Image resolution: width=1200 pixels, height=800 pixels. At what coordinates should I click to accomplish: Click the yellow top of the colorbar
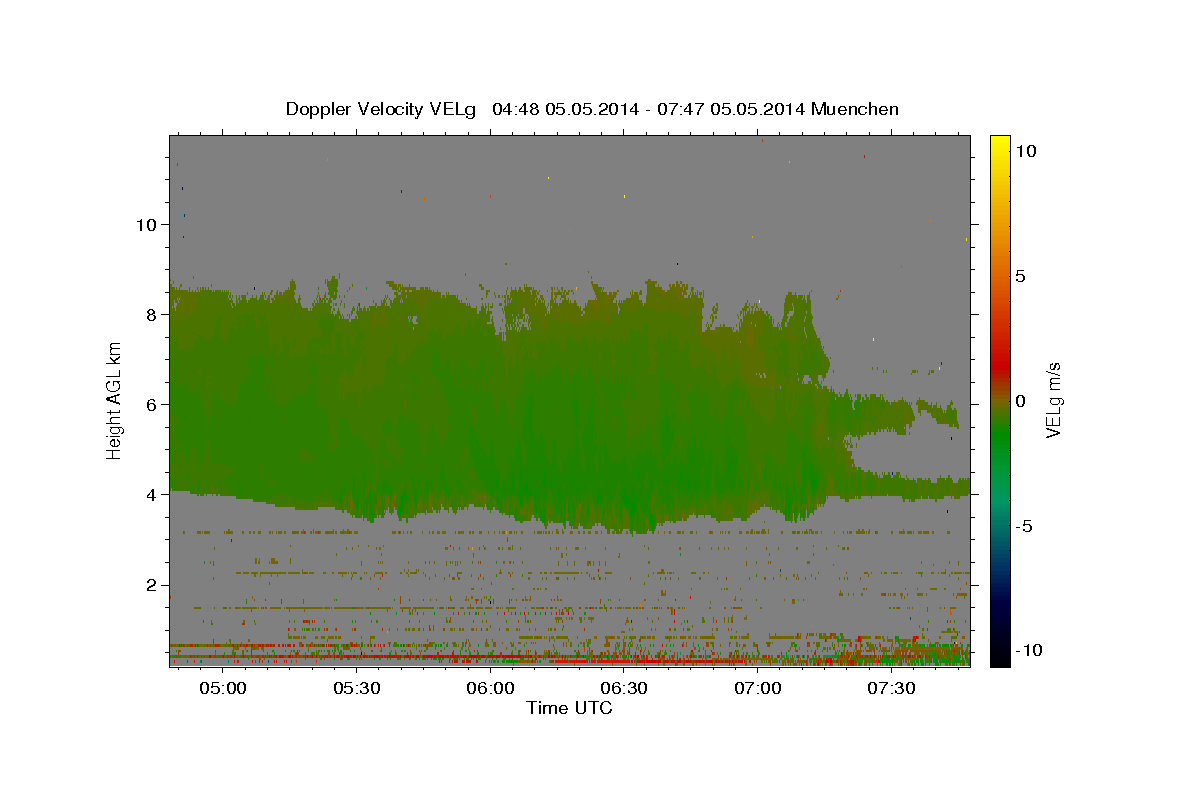[999, 145]
